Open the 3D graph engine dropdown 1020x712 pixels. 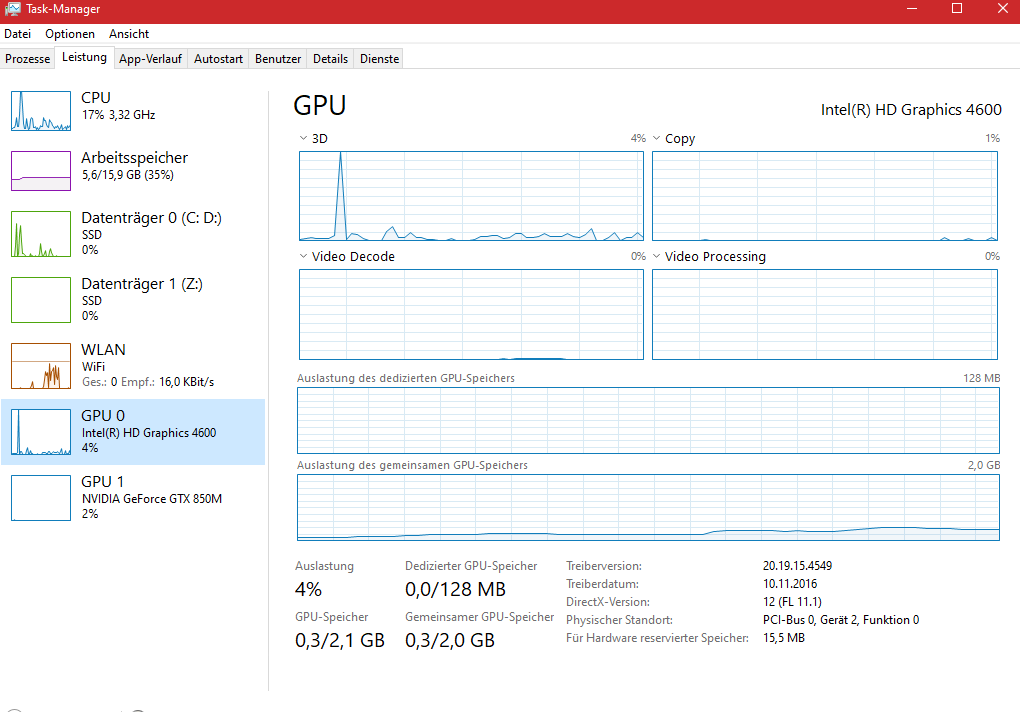click(x=304, y=139)
